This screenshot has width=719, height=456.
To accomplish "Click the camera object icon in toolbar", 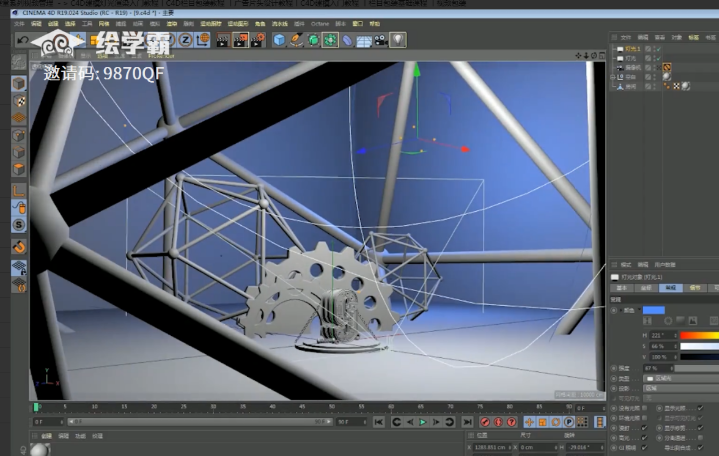I will (381, 41).
